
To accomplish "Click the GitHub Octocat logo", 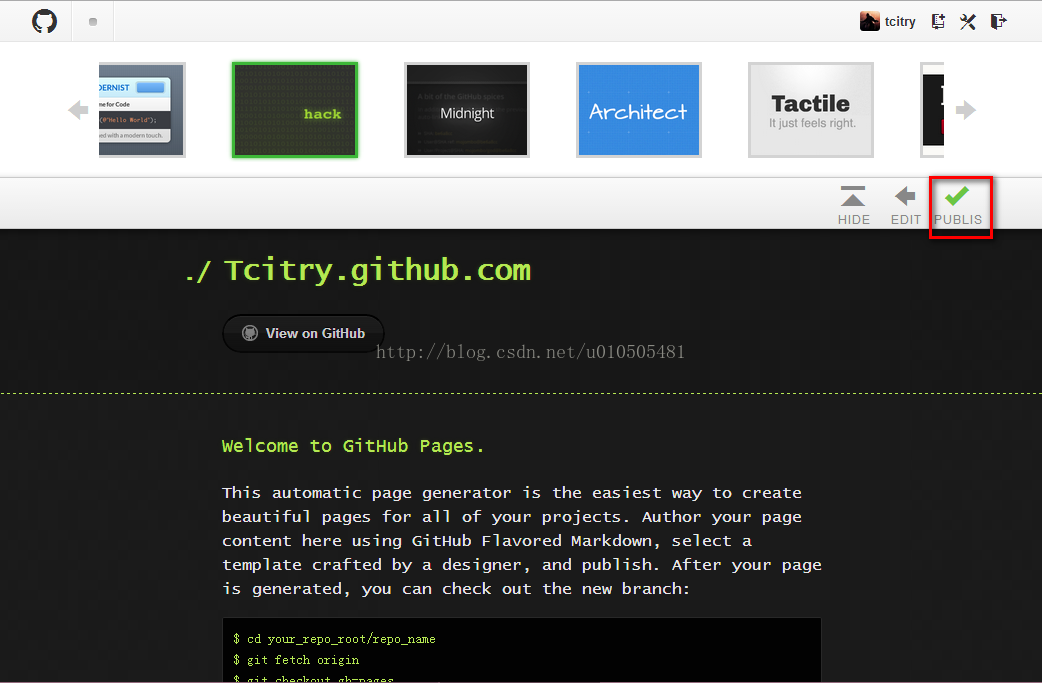I will pos(45,21).
